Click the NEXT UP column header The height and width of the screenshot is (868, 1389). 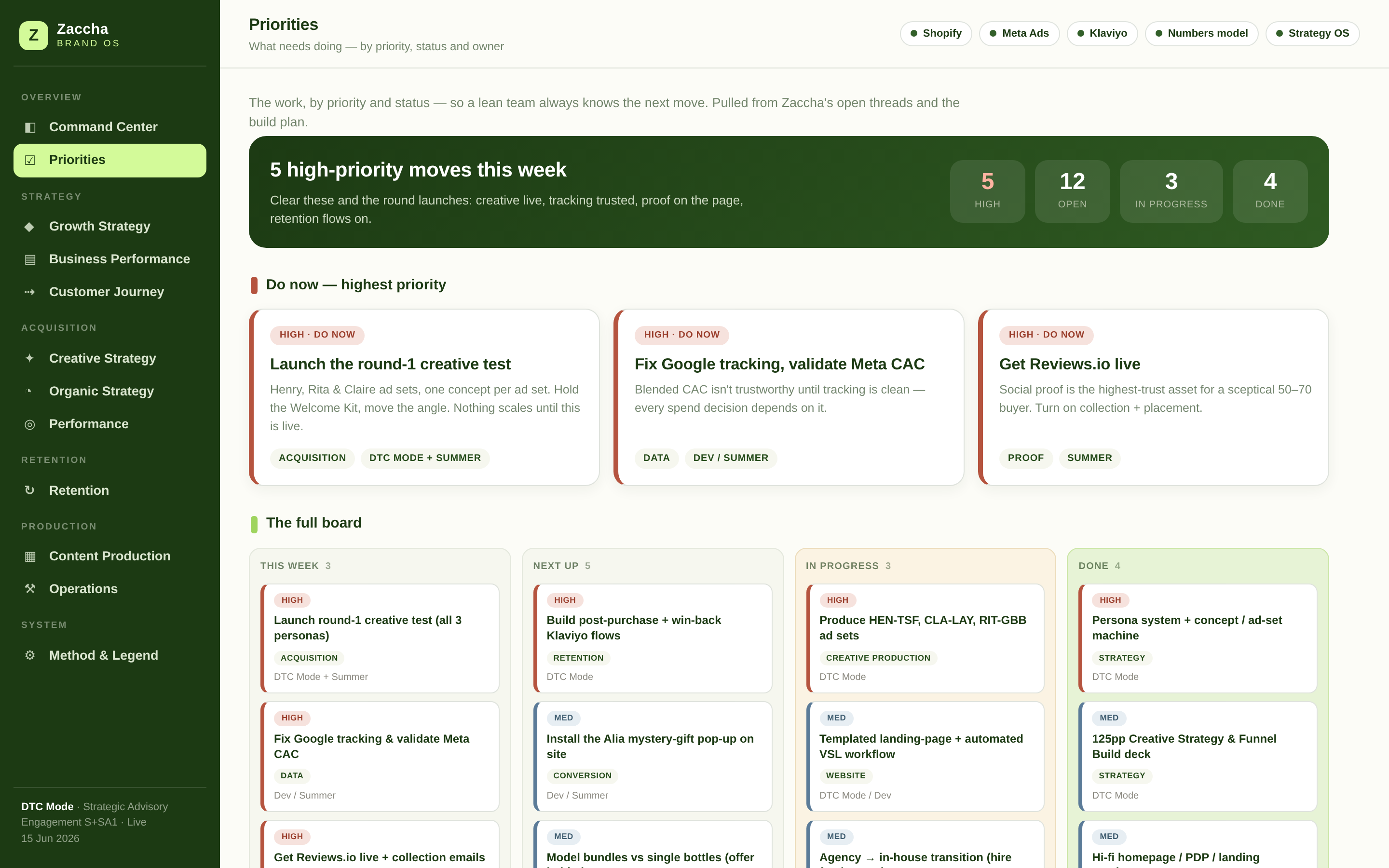[x=561, y=566]
